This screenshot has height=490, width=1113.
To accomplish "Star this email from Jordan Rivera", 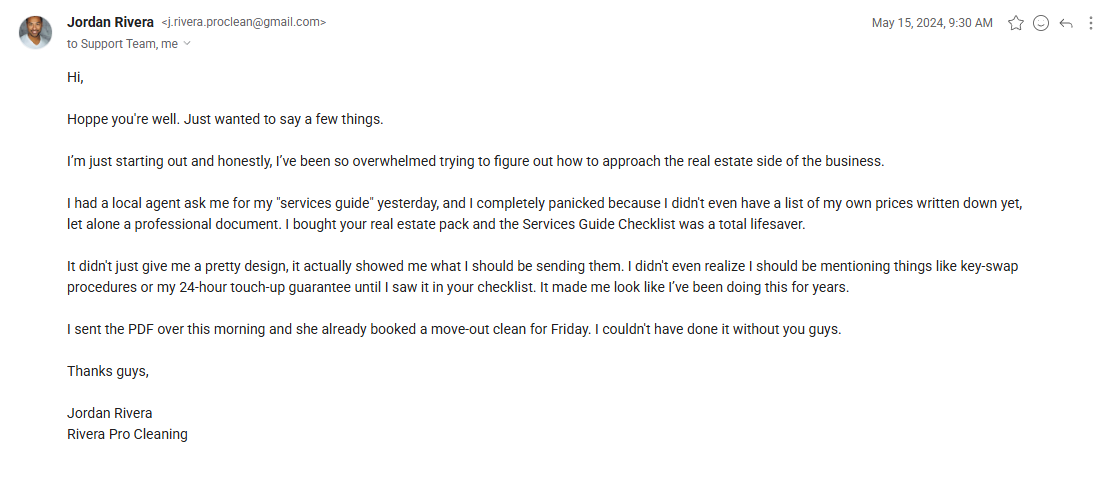I will click(x=1016, y=23).
